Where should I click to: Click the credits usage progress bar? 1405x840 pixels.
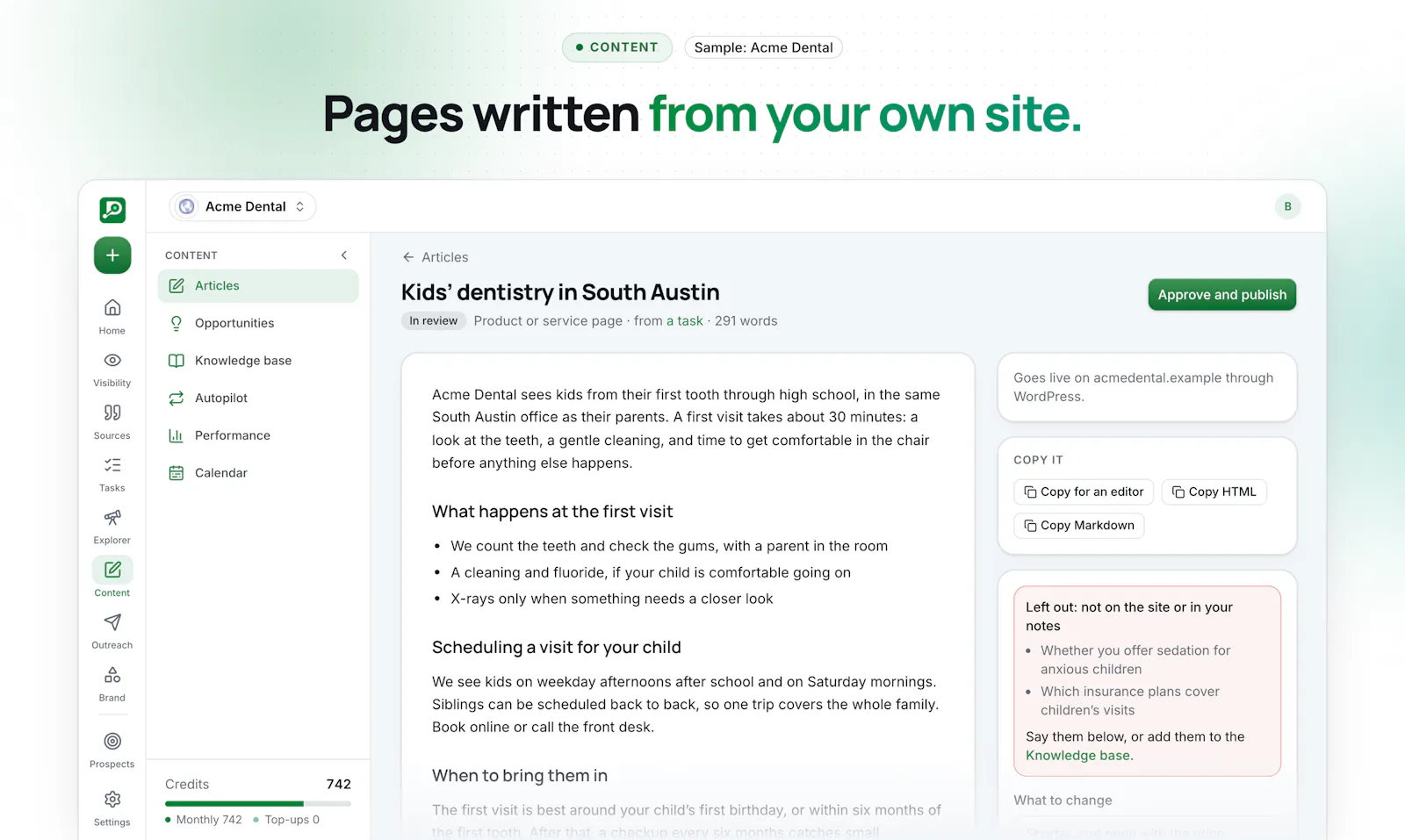pyautogui.click(x=258, y=803)
